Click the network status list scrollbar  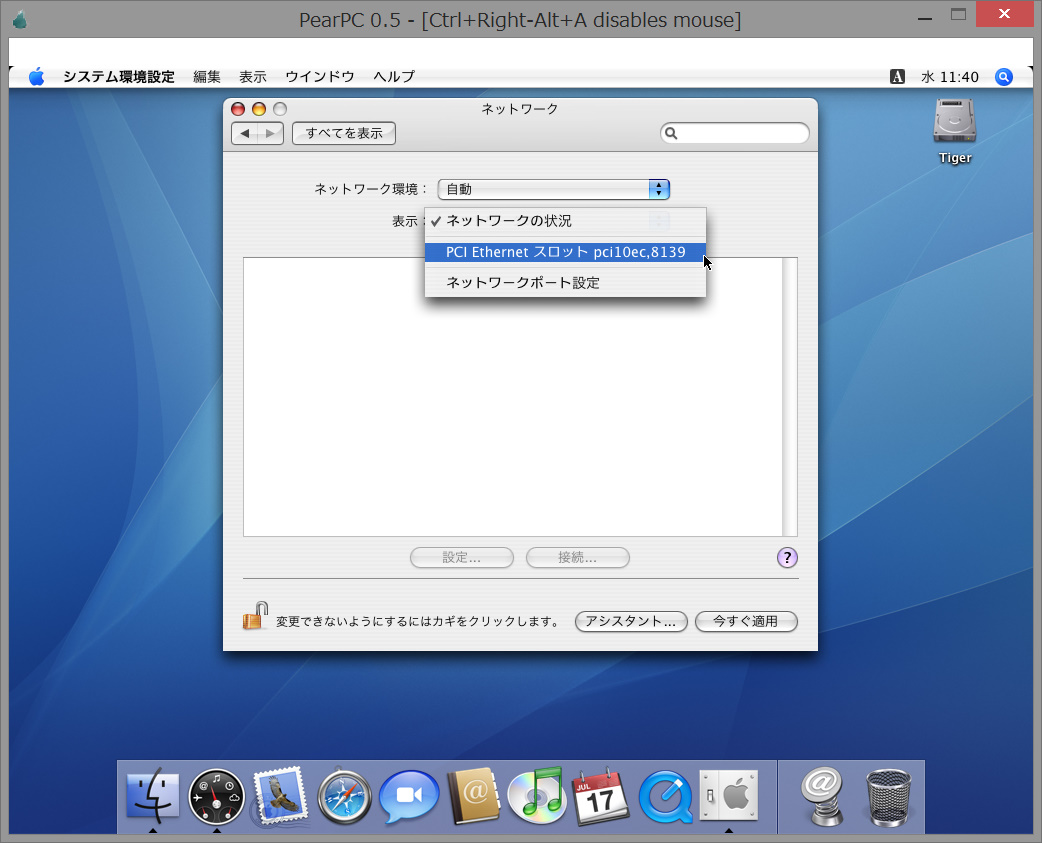789,397
